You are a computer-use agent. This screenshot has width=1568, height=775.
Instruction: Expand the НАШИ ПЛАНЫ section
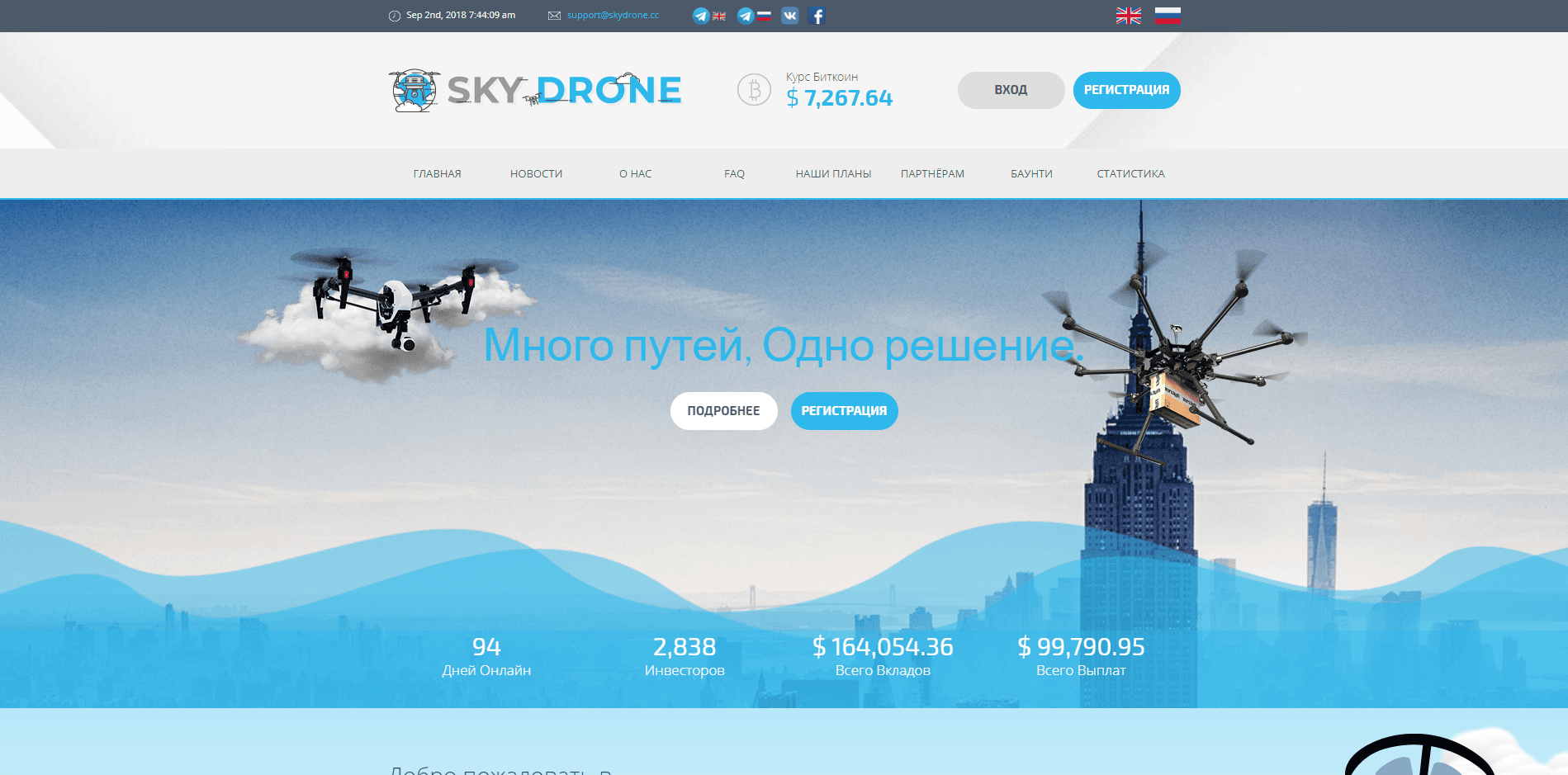point(833,173)
